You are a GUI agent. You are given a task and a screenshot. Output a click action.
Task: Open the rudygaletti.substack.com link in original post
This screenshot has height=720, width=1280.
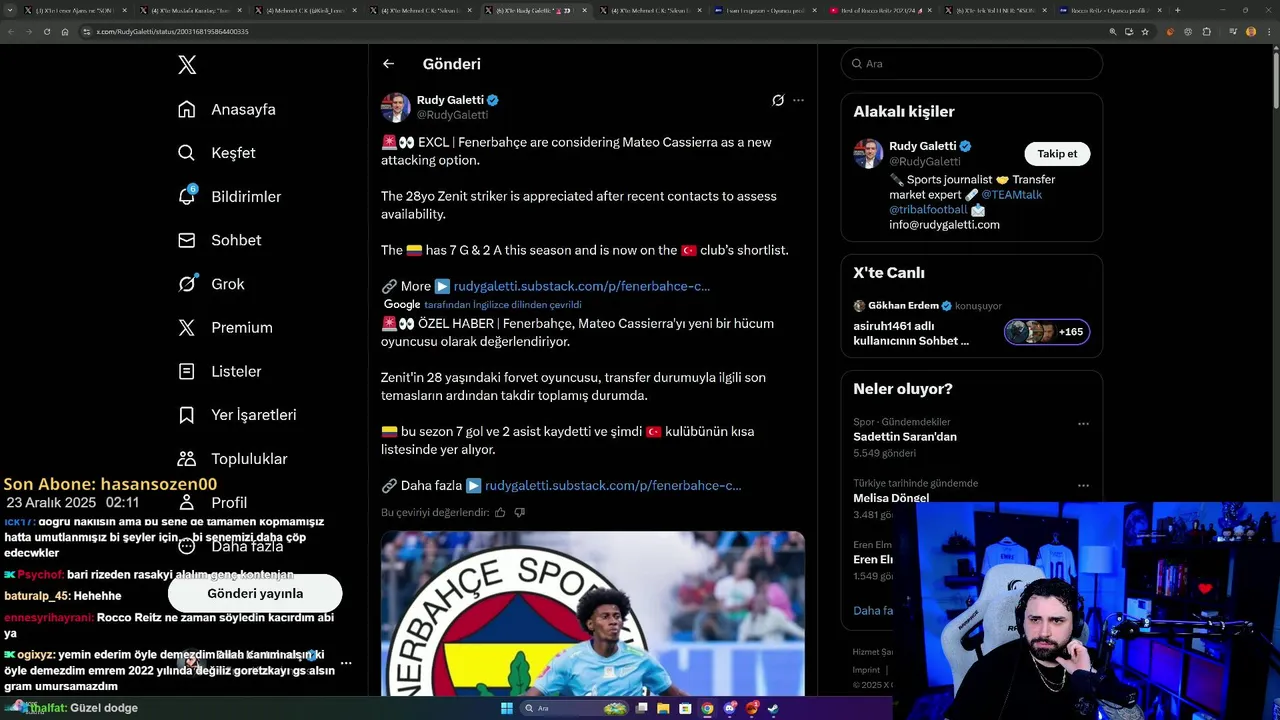(582, 286)
